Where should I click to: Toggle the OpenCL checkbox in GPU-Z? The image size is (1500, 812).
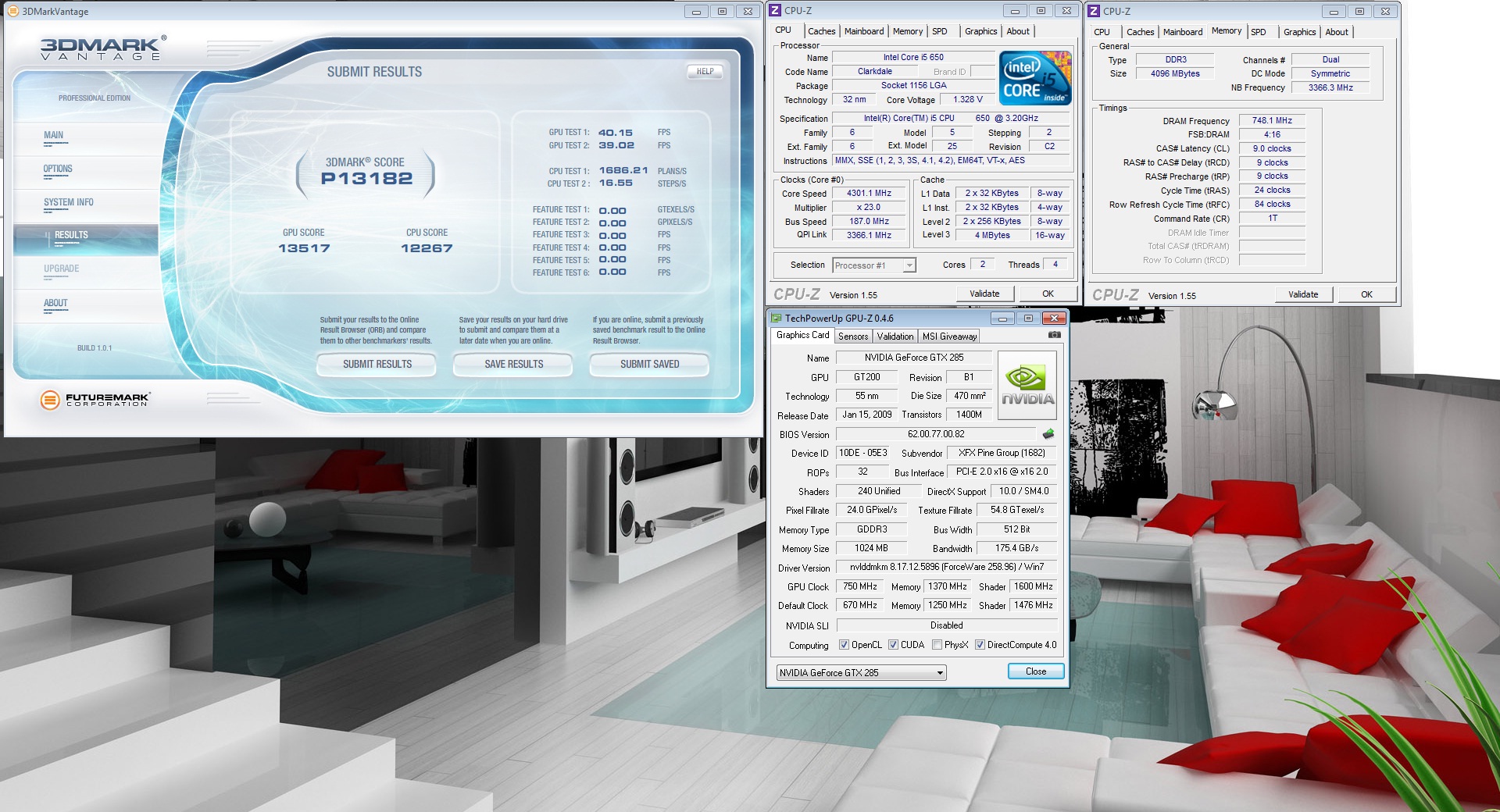844,645
